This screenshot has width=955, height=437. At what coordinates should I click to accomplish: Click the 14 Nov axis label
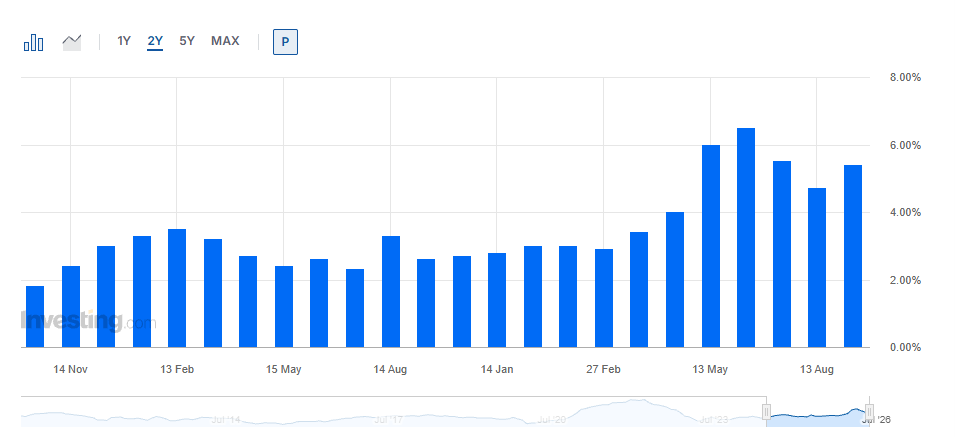click(70, 369)
